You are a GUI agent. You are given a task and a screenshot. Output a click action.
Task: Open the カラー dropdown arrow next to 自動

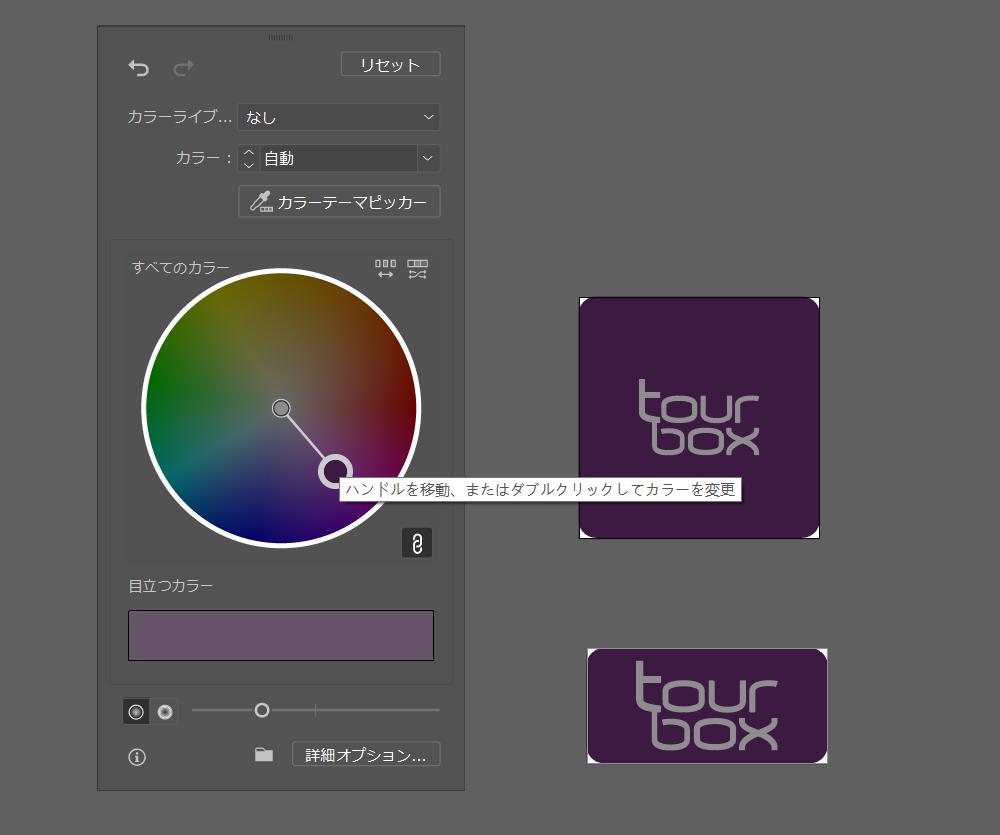(428, 158)
